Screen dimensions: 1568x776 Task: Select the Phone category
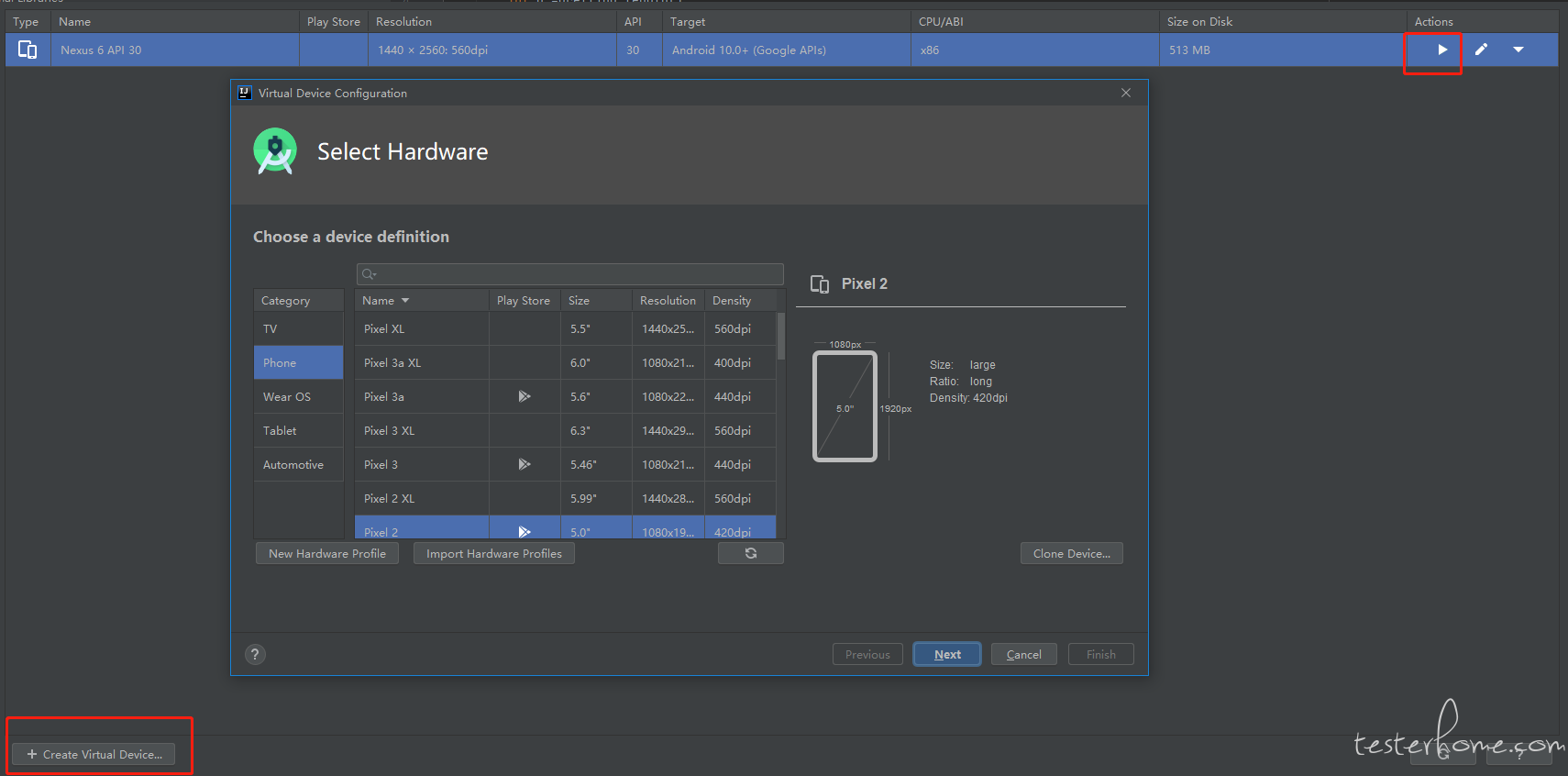[x=298, y=362]
